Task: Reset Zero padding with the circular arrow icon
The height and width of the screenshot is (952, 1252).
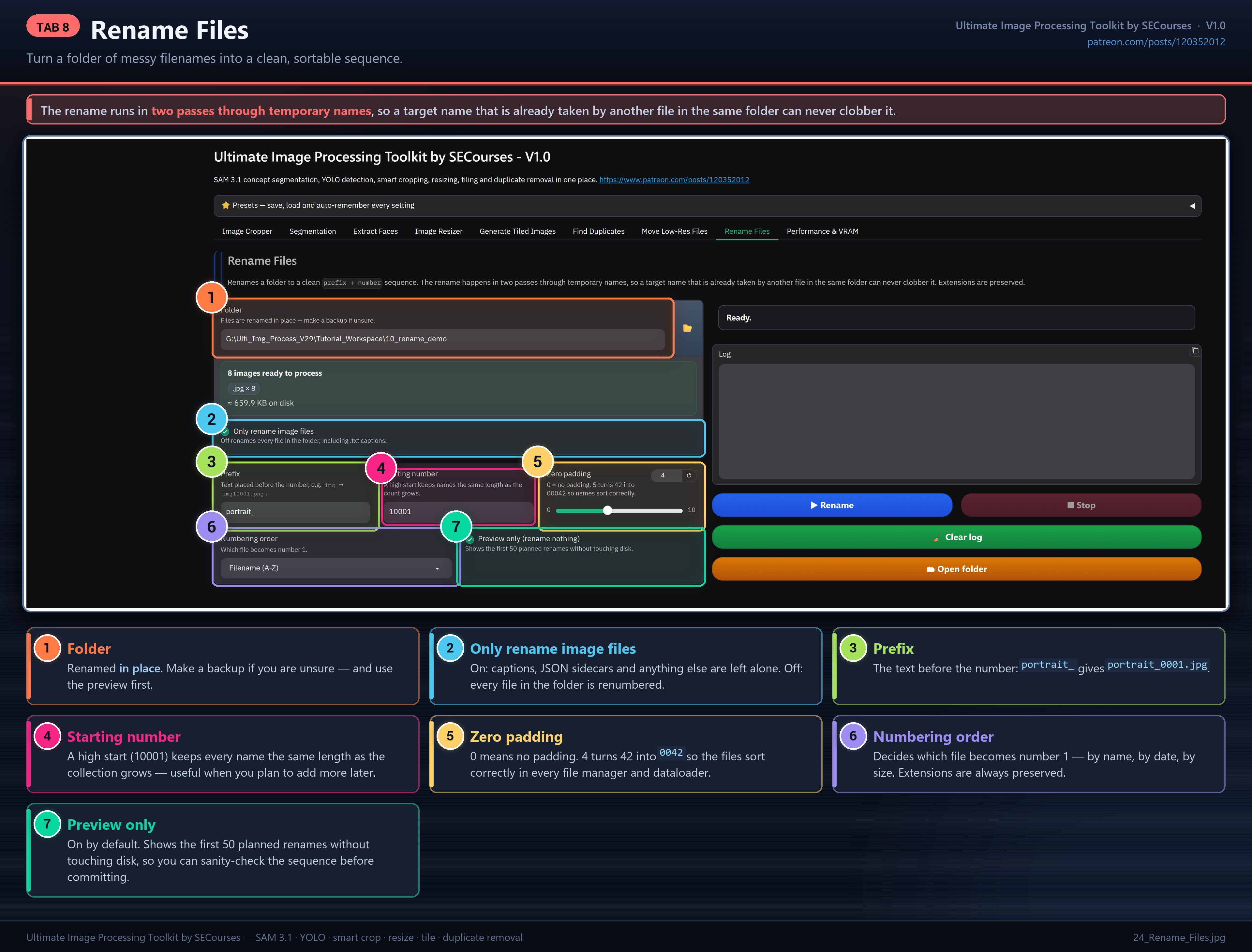Action: (689, 476)
